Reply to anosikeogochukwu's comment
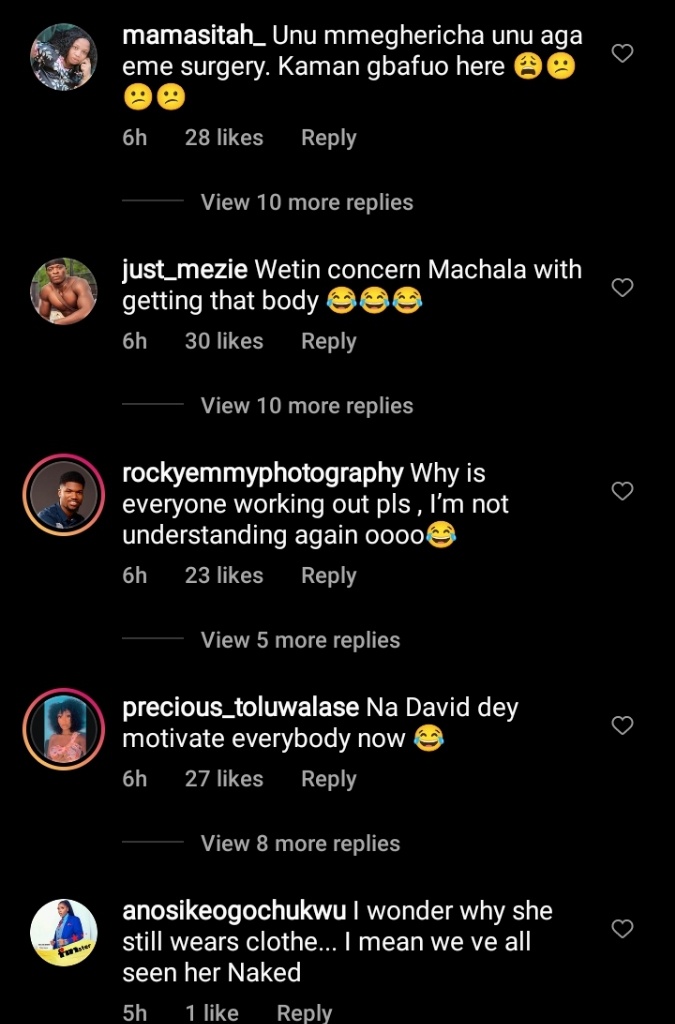The width and height of the screenshot is (675, 1024). [x=304, y=1012]
